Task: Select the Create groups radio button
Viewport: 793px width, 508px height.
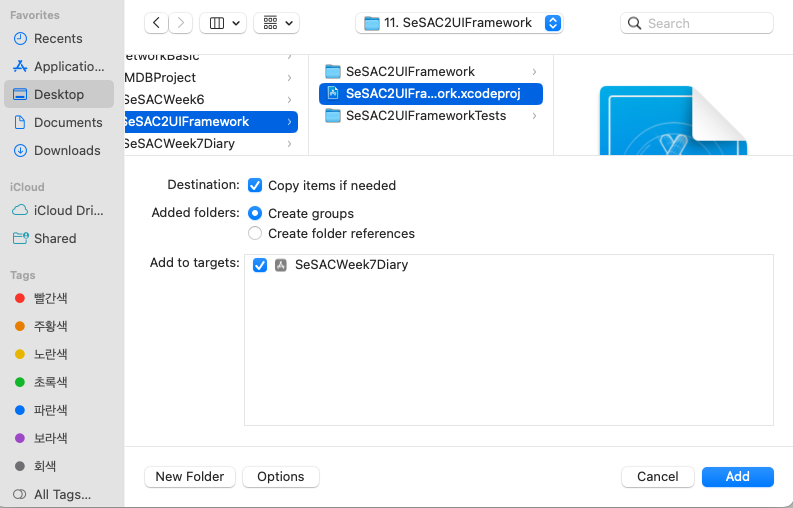Action: (x=255, y=213)
